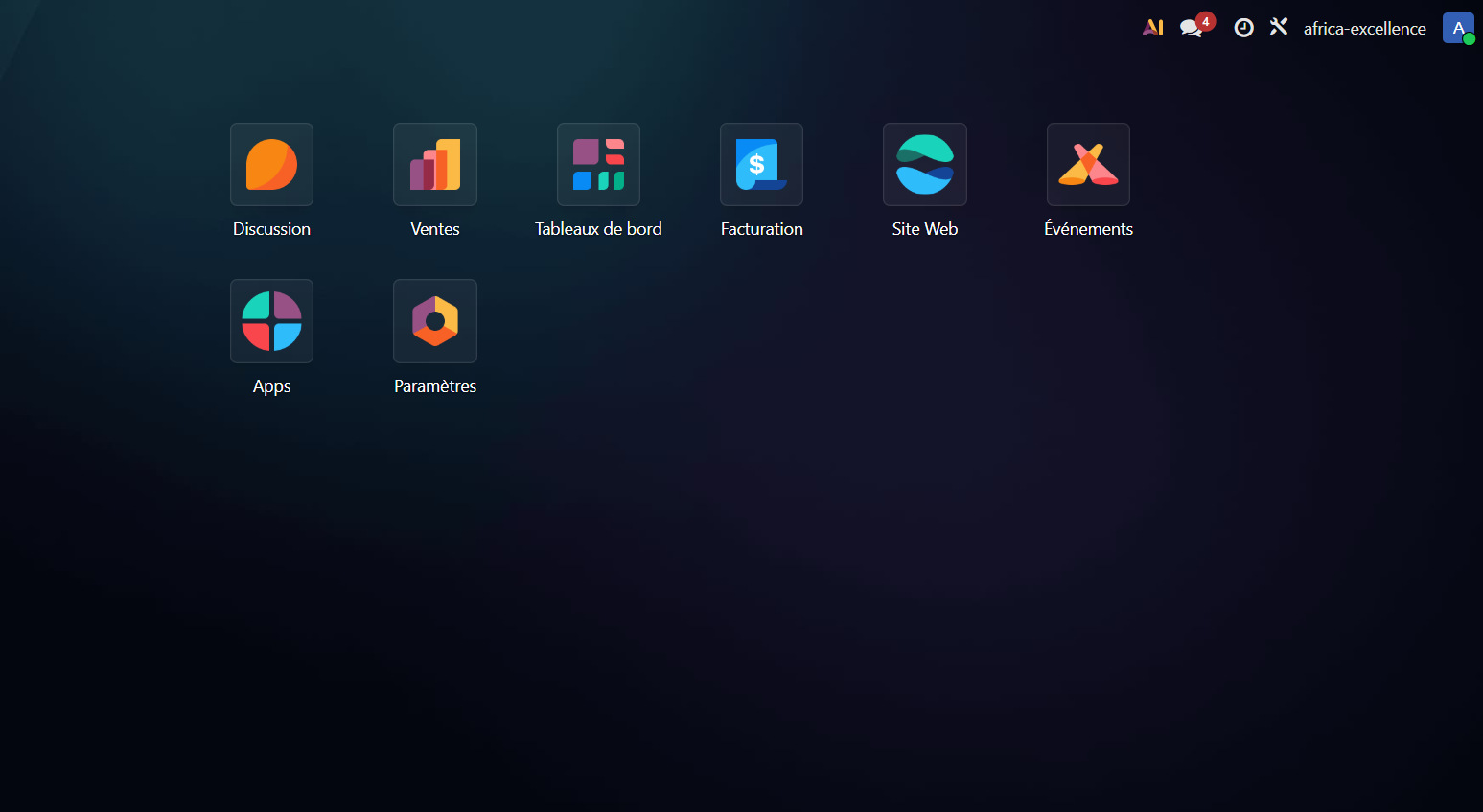Select the "Site Web" text label

tap(925, 229)
